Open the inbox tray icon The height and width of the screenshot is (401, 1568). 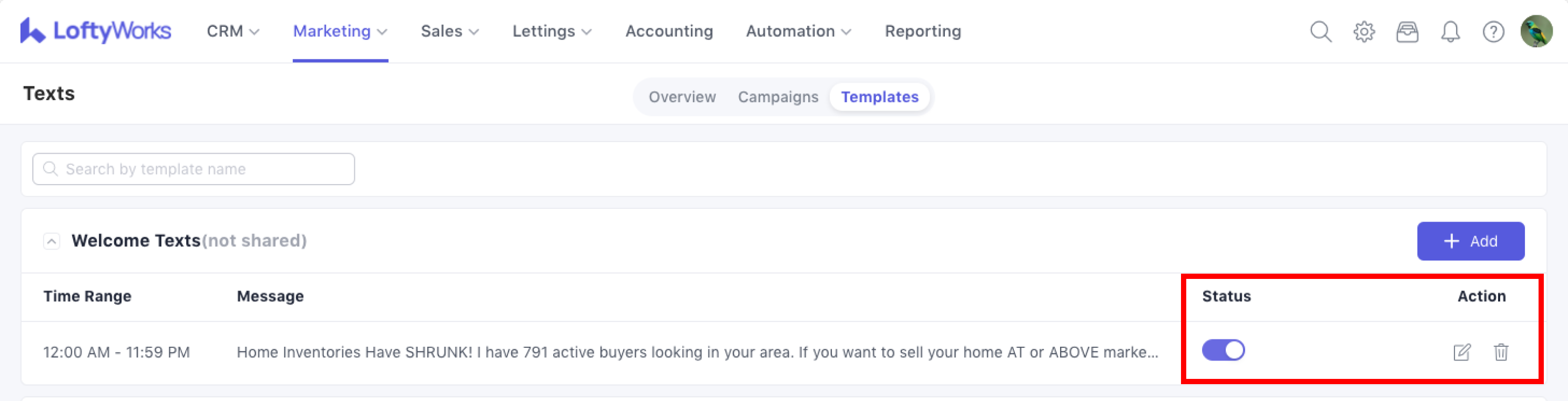(x=1407, y=31)
